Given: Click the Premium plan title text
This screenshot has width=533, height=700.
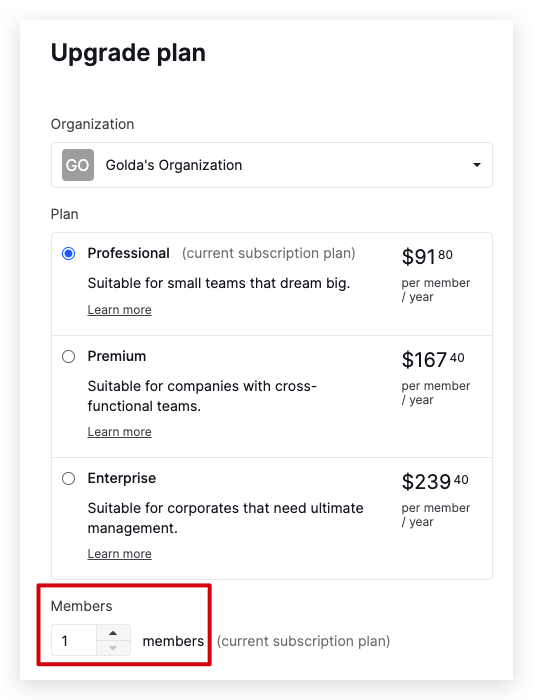Looking at the screenshot, I should tap(117, 356).
